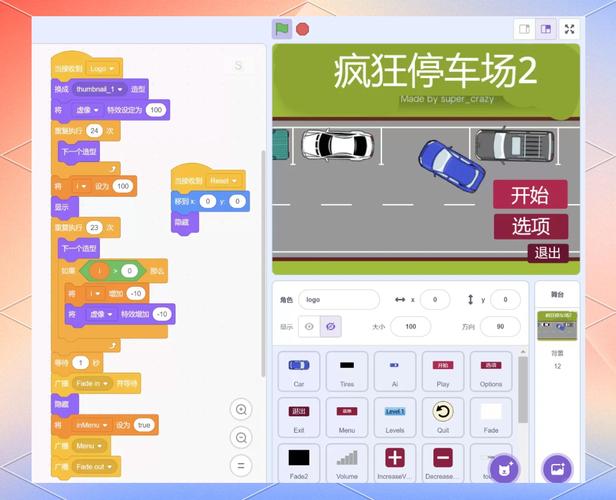Open the Logo message dropdown in hat block
The width and height of the screenshot is (616, 500).
102,69
